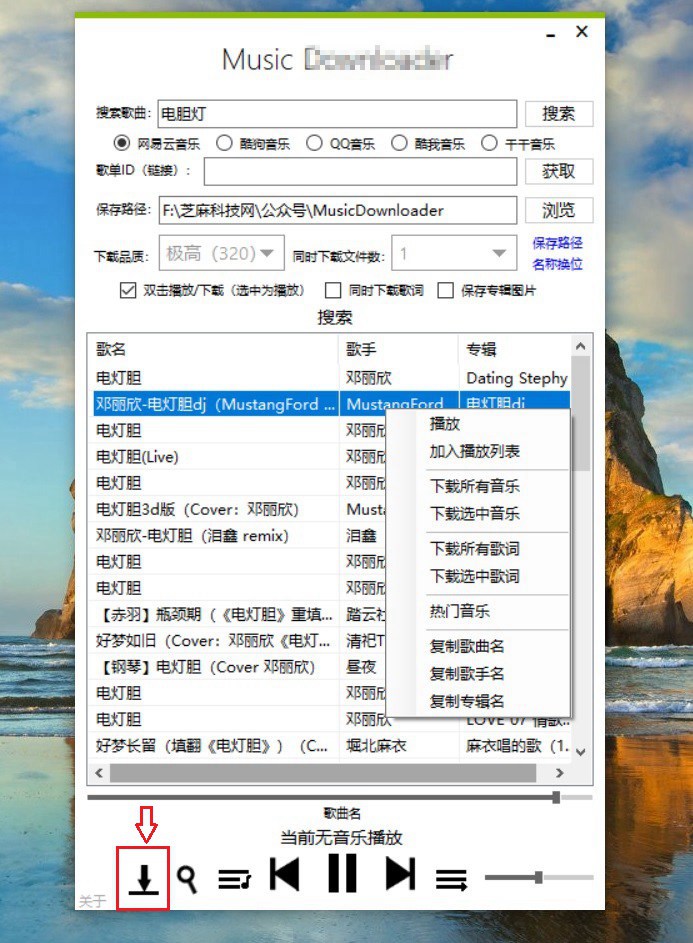
Task: Click the Dating Stephy album cell
Action: (516, 378)
